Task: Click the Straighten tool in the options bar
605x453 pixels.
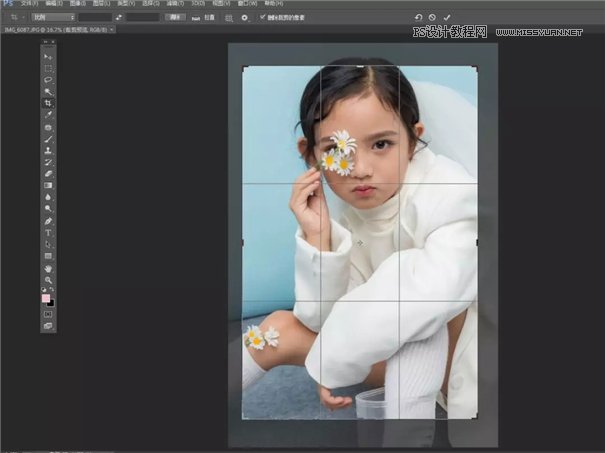Action: pyautogui.click(x=192, y=17)
